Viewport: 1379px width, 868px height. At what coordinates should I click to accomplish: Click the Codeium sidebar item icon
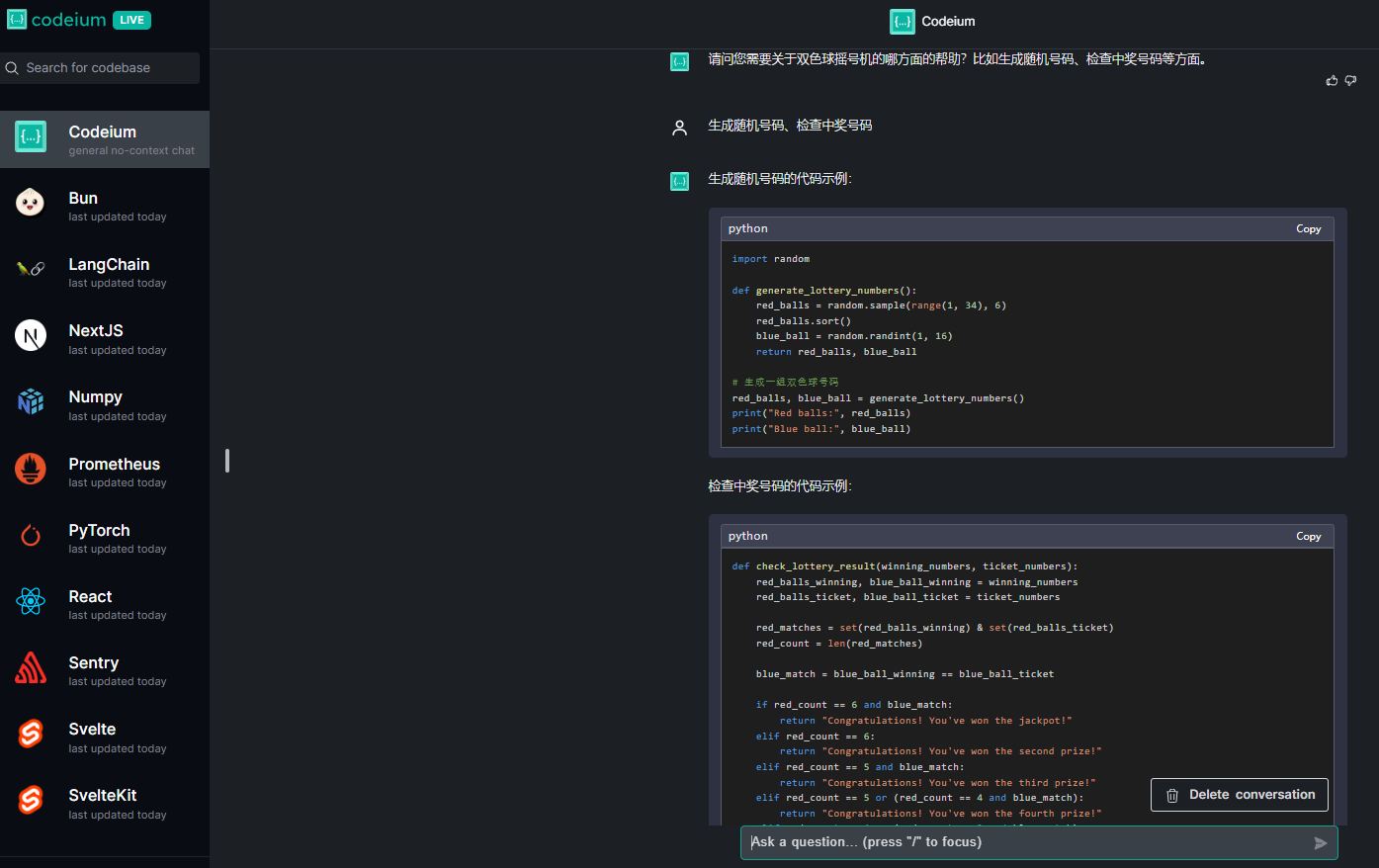[31, 136]
